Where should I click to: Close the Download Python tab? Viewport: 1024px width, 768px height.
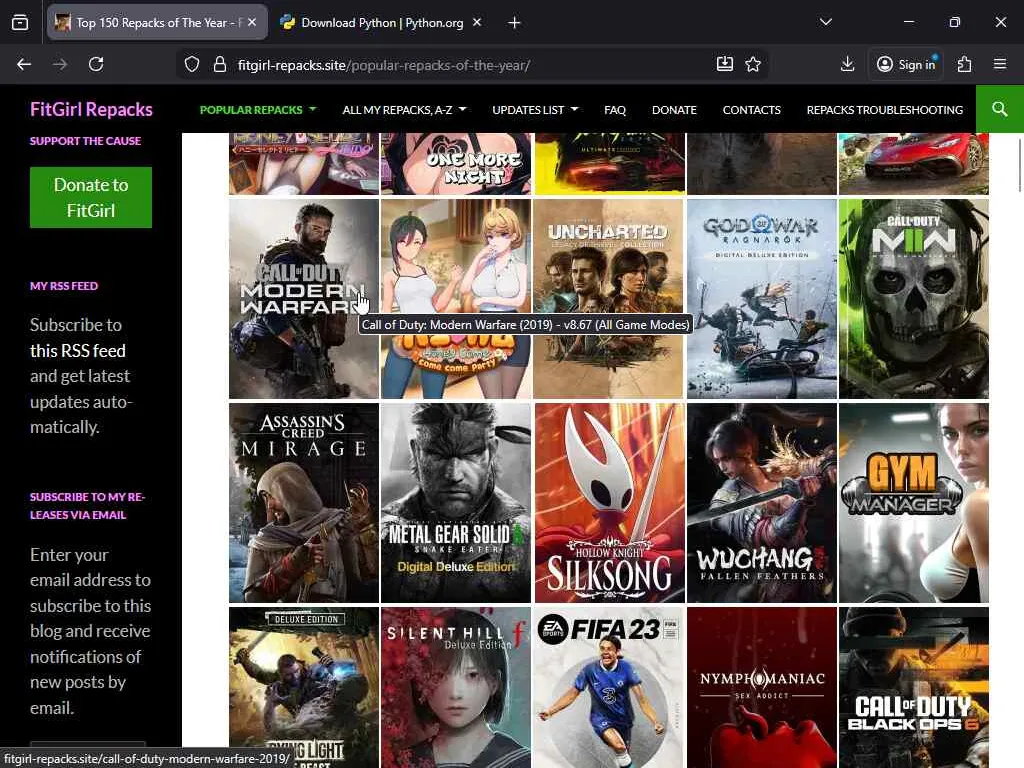pos(477,22)
